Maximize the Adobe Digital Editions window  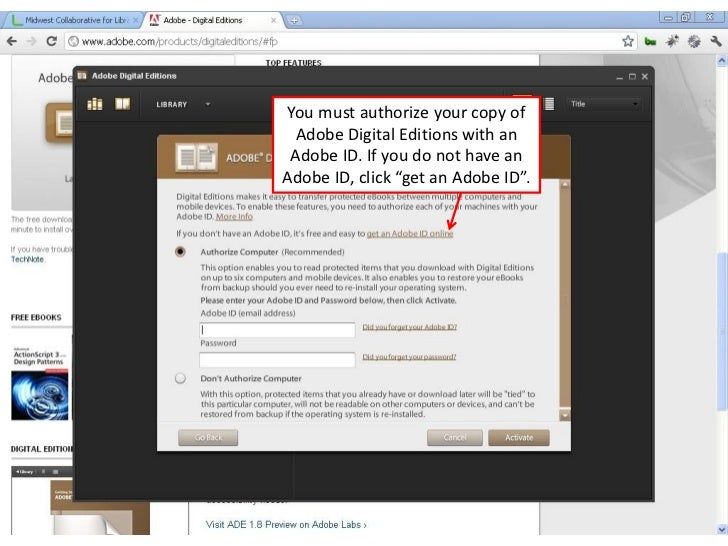pos(632,77)
